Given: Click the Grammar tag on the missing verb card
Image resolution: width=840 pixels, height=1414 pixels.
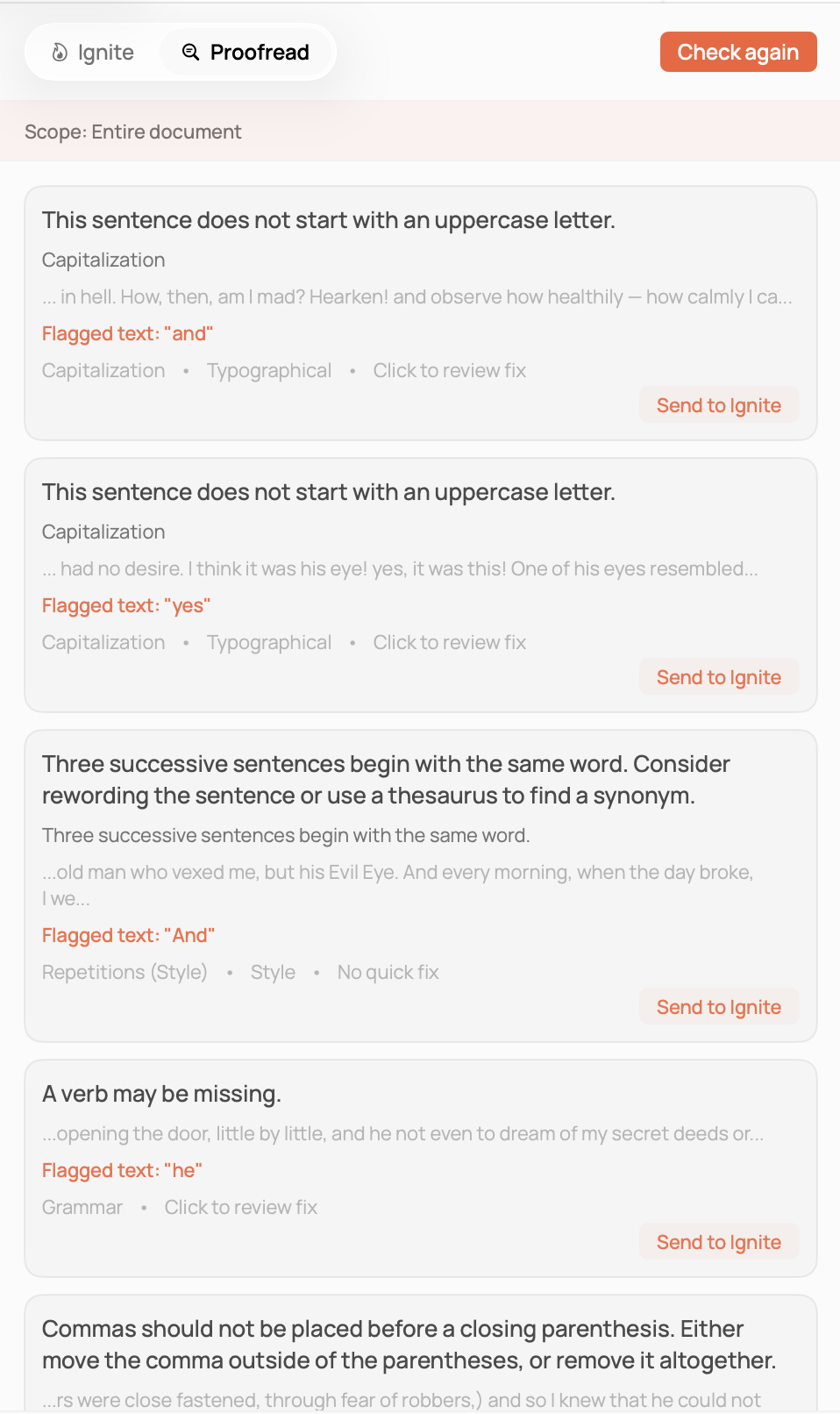Looking at the screenshot, I should coord(82,1207).
